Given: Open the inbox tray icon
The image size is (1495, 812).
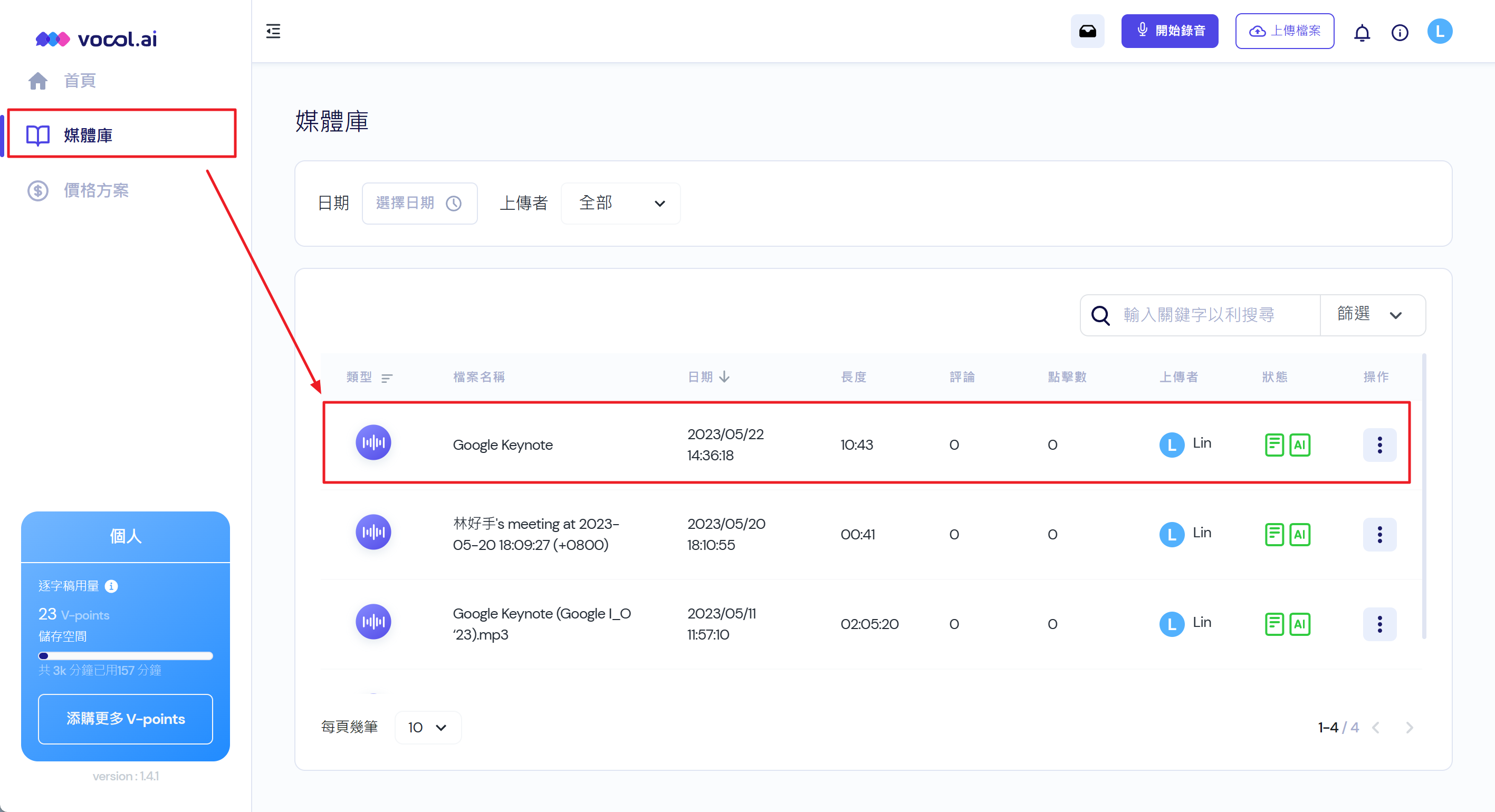Looking at the screenshot, I should point(1087,31).
